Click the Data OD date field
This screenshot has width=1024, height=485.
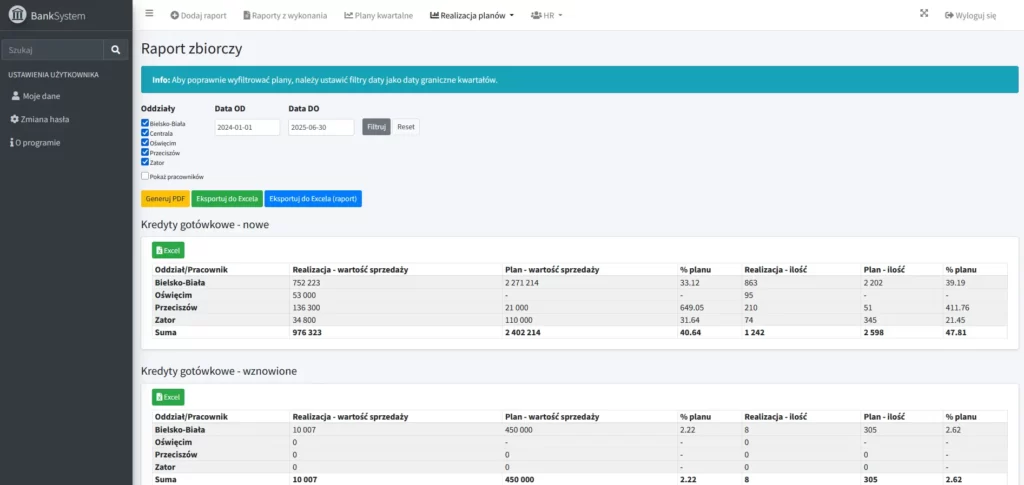pos(247,127)
